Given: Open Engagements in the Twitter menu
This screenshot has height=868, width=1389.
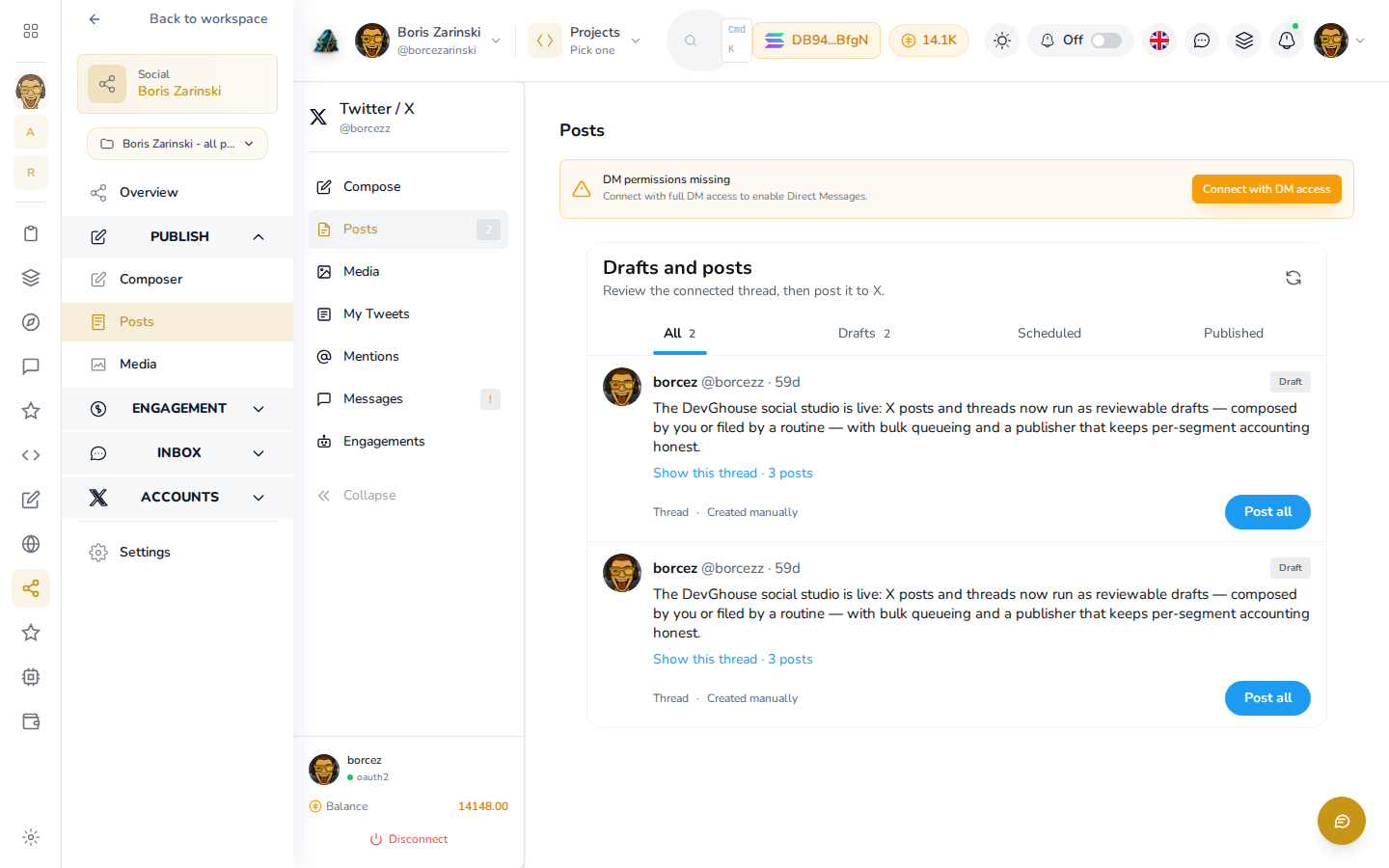Looking at the screenshot, I should (408, 442).
